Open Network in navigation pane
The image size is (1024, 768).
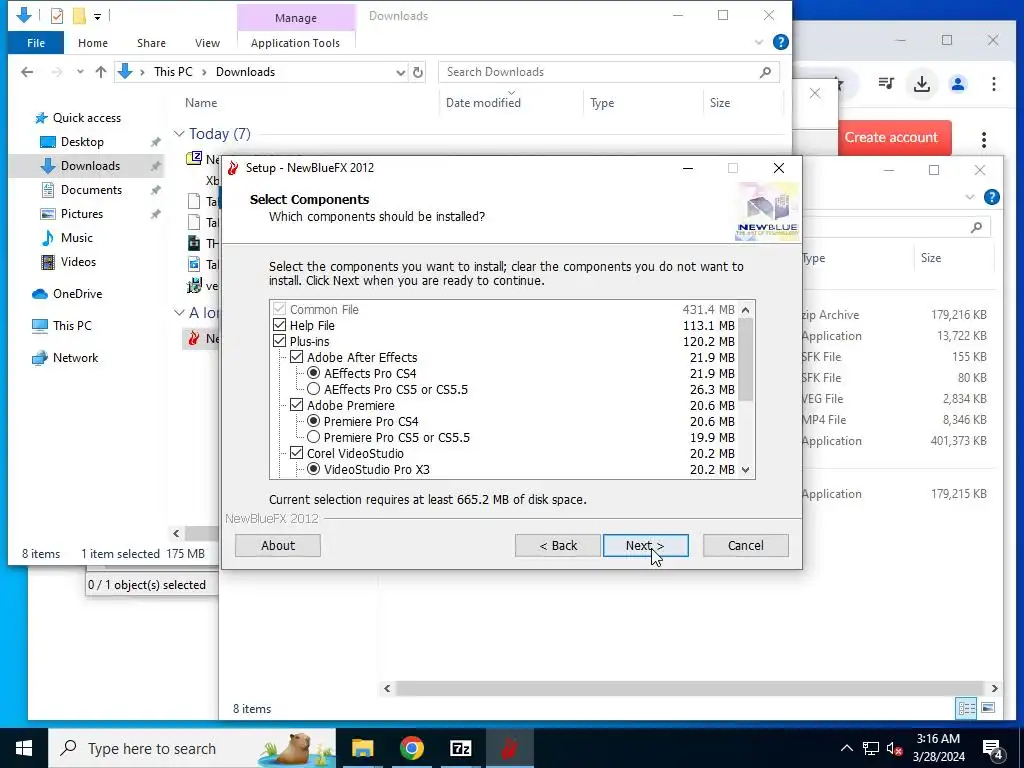(x=75, y=358)
